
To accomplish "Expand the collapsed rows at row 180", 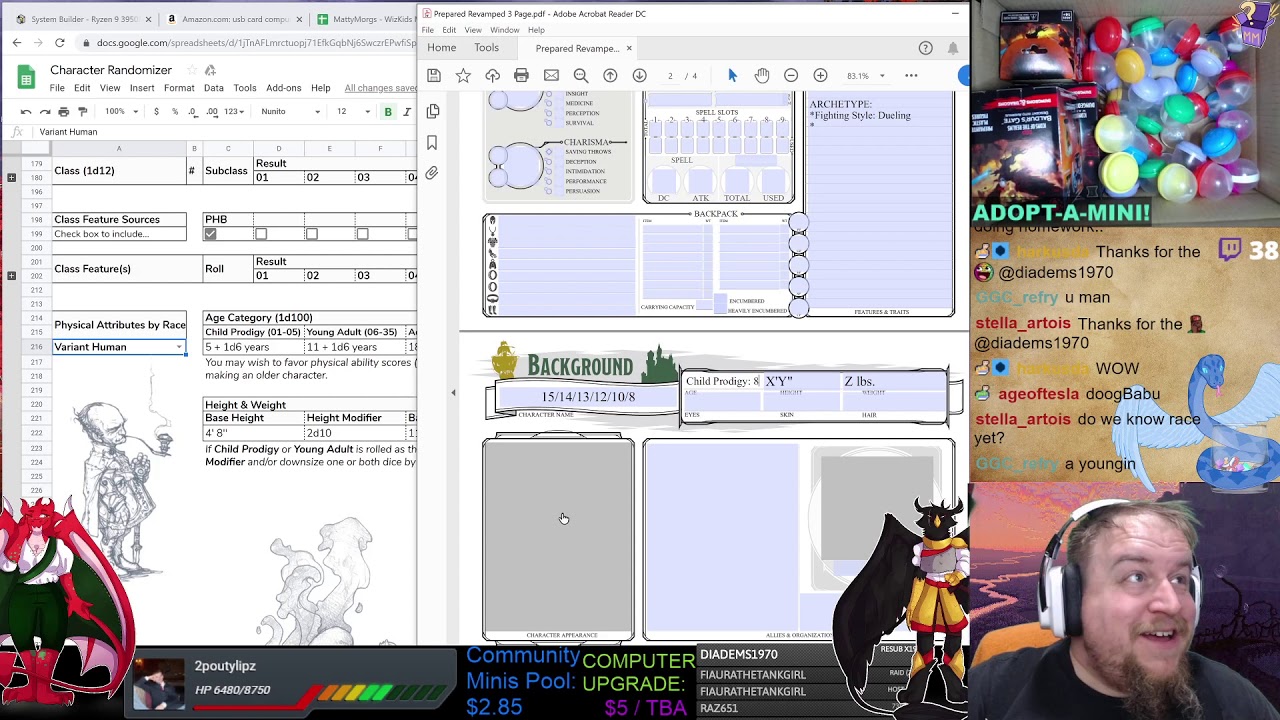I will point(11,178).
